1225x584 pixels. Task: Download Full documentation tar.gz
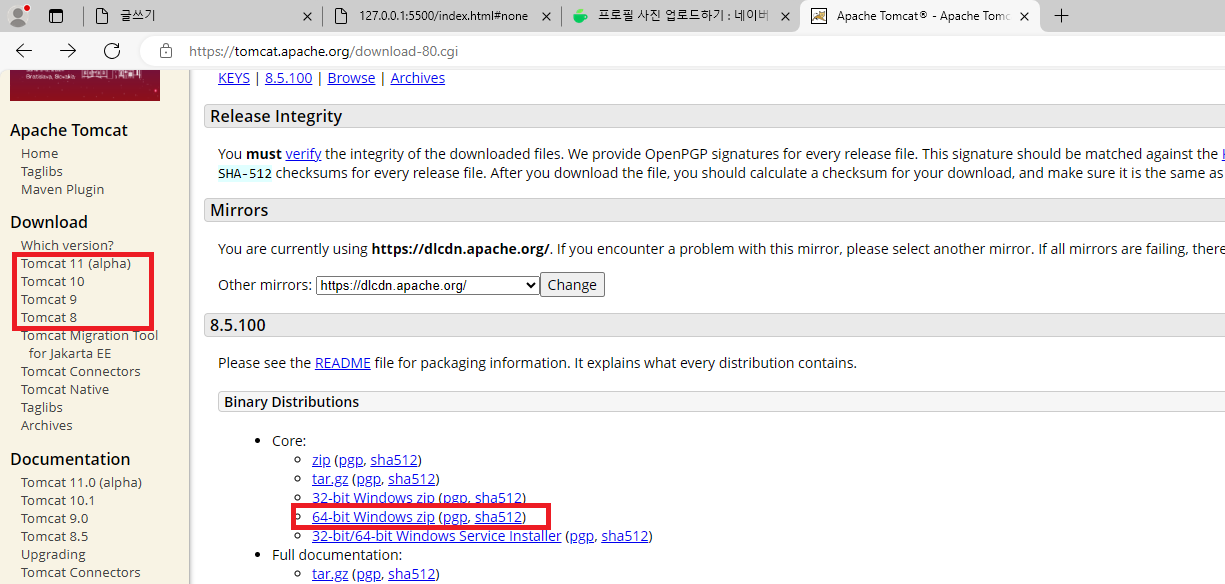[330, 574]
